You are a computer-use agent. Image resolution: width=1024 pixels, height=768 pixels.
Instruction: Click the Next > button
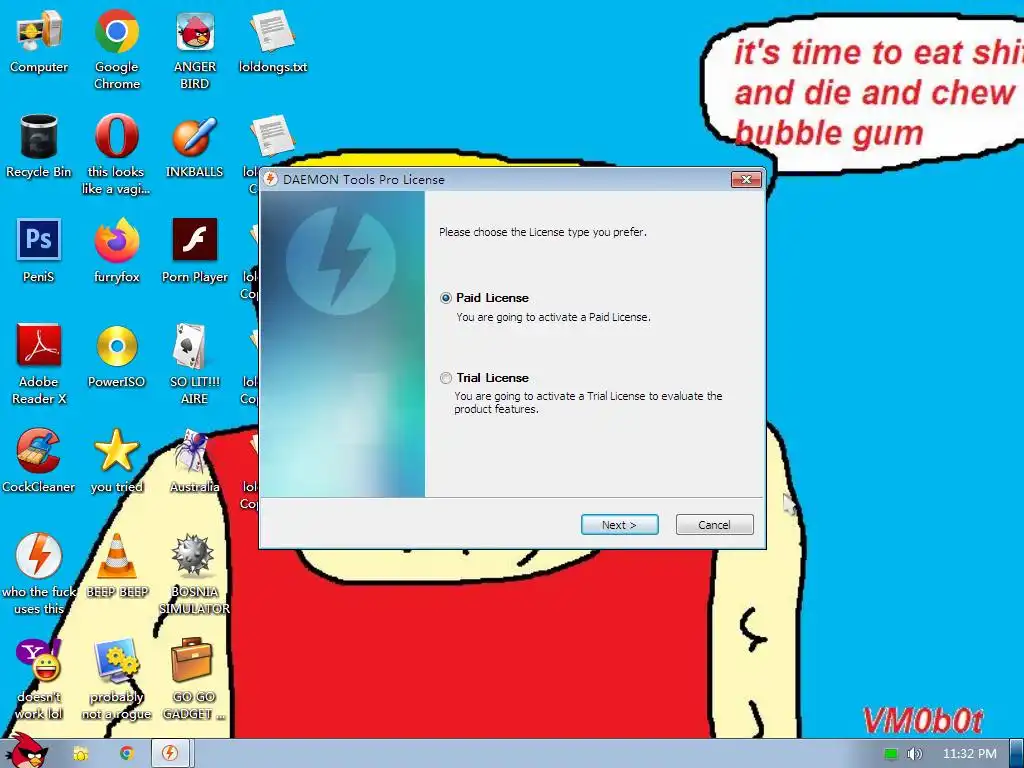click(619, 524)
